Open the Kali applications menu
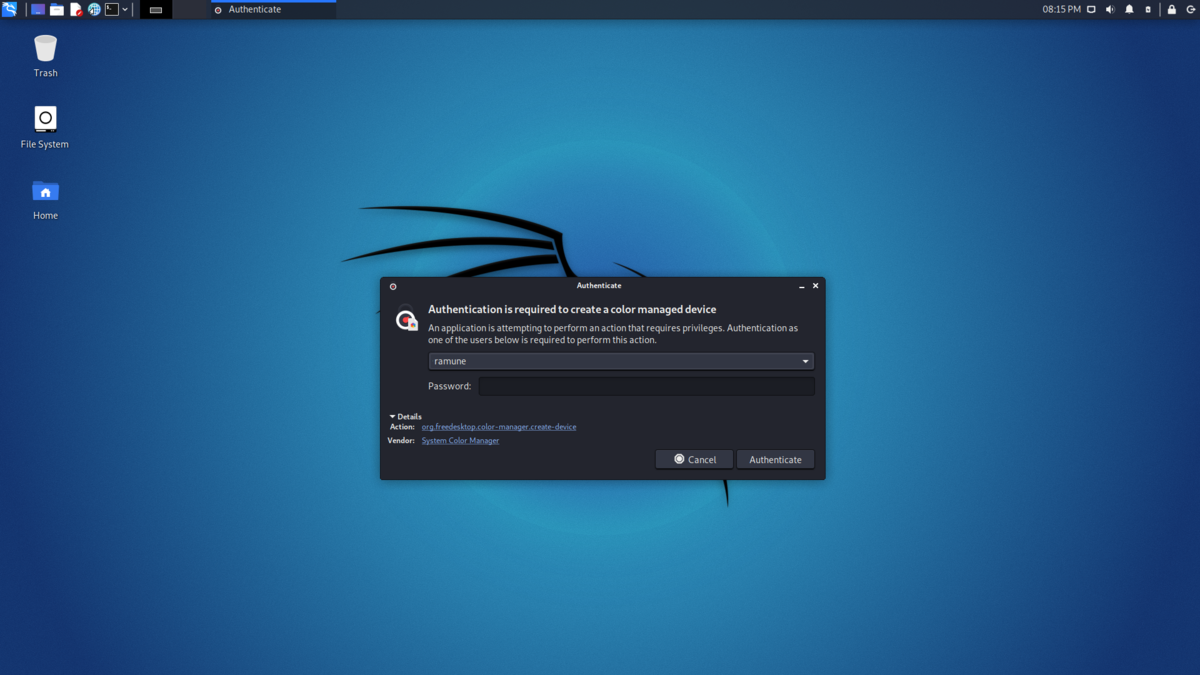 [x=10, y=9]
